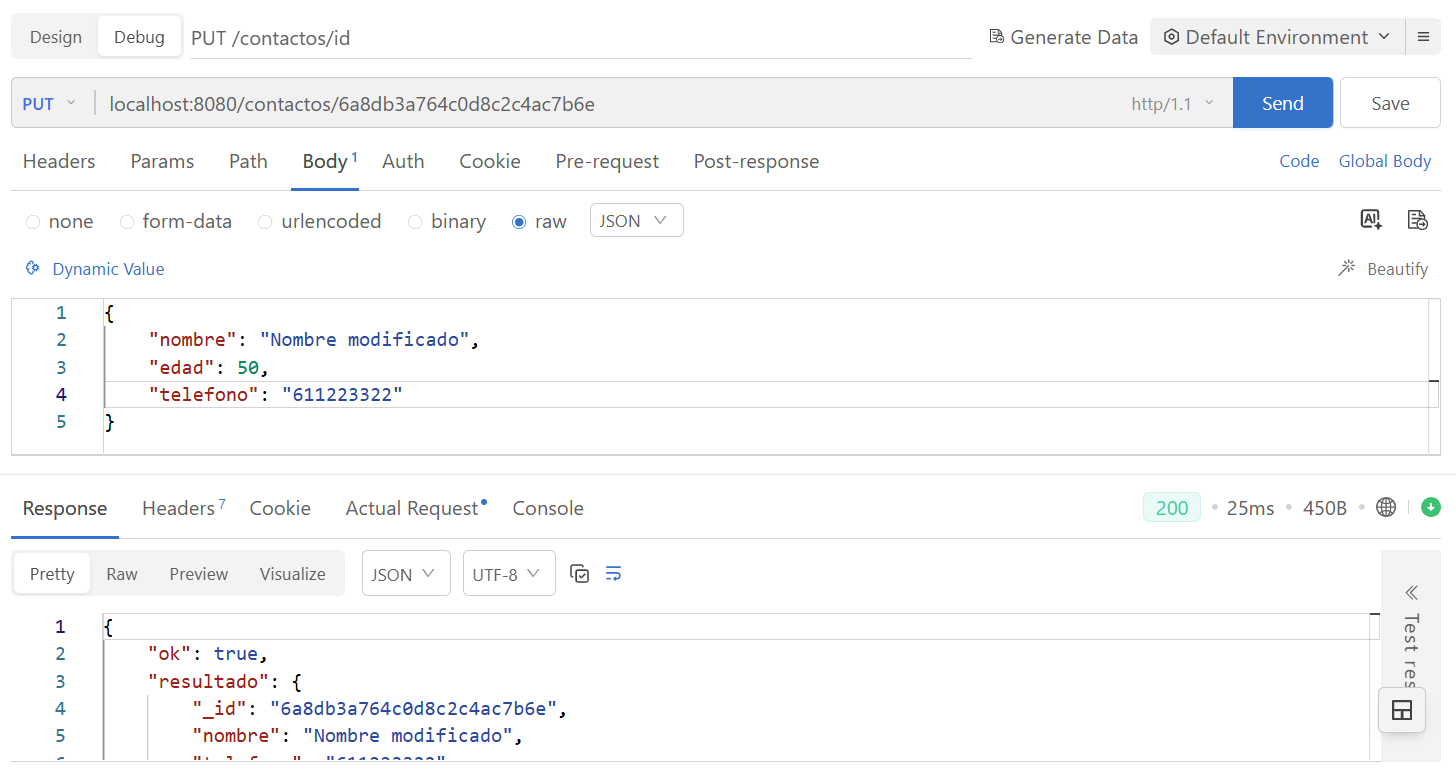Image resolution: width=1456 pixels, height=771 pixels.
Task: Select the none body type
Action: (x=59, y=221)
